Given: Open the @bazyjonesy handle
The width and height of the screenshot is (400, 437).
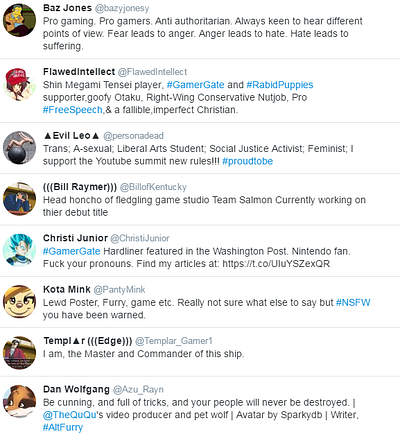Looking at the screenshot, I should [122, 8].
